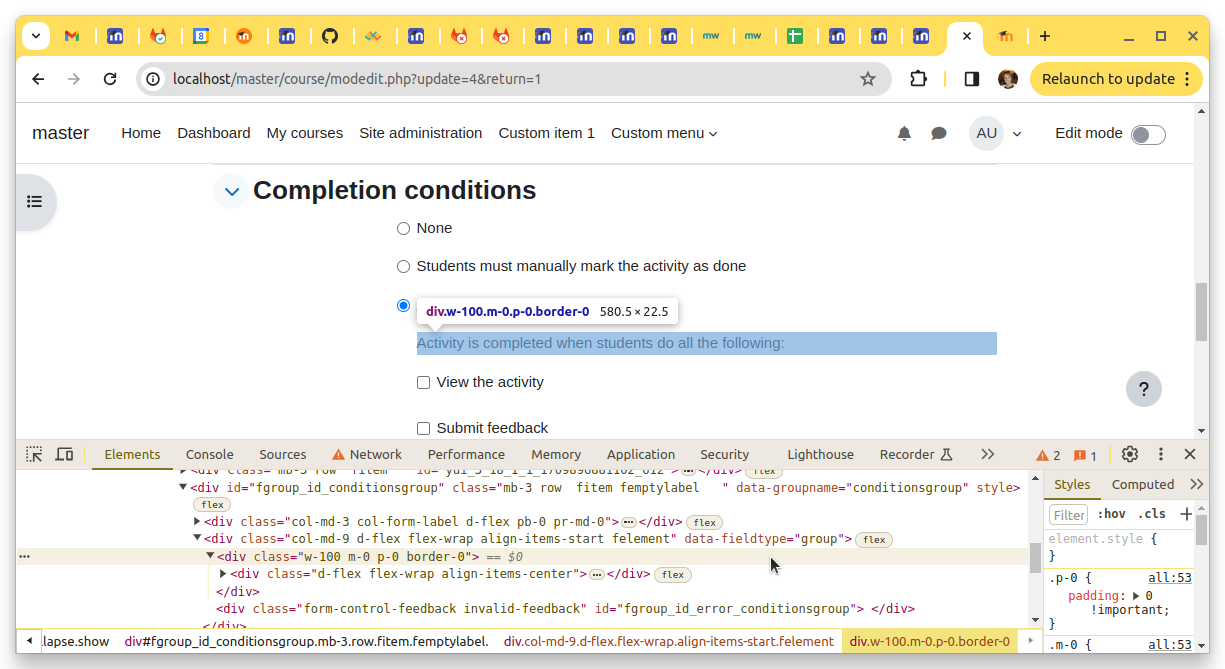This screenshot has width=1225, height=669.
Task: Collapse the col-md-9 felement div node
Action: click(197, 538)
